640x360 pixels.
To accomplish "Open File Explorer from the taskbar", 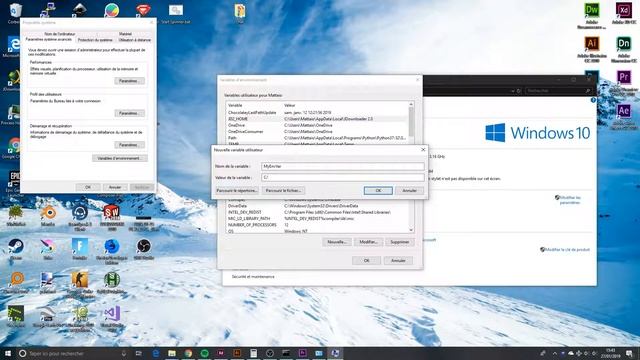I will [x=172, y=353].
